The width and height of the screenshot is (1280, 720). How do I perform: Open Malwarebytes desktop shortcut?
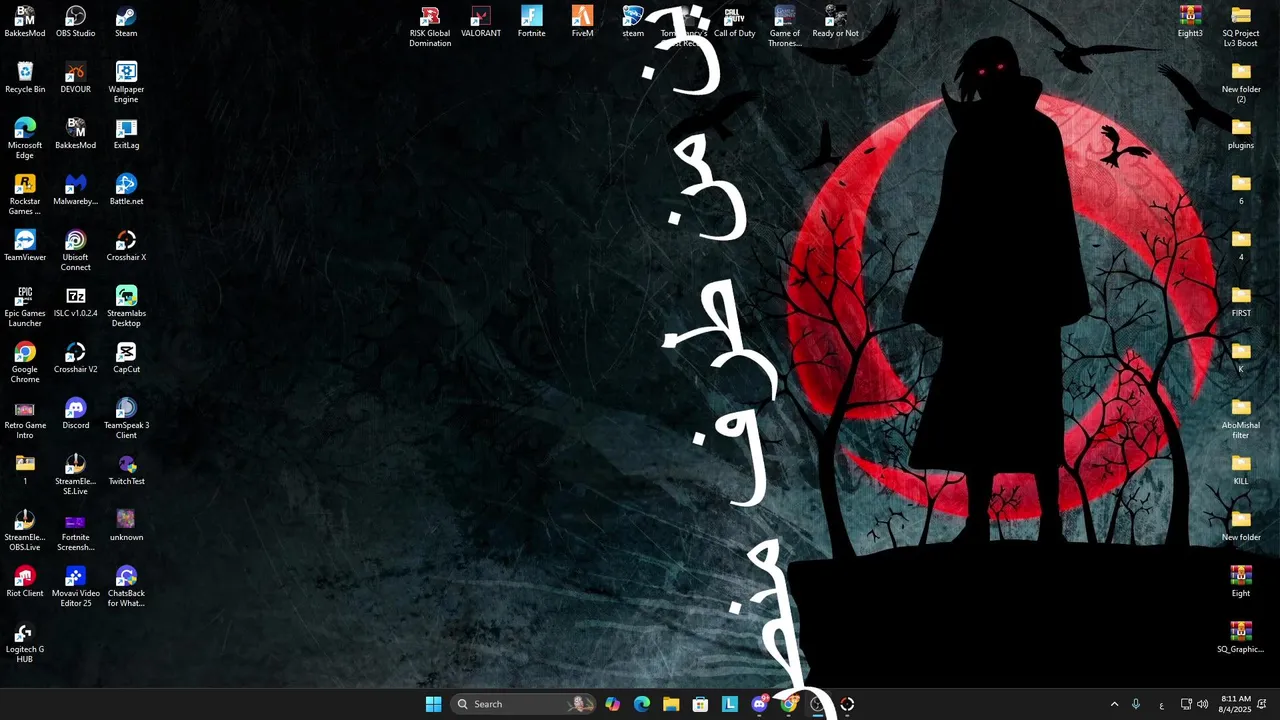[x=75, y=190]
